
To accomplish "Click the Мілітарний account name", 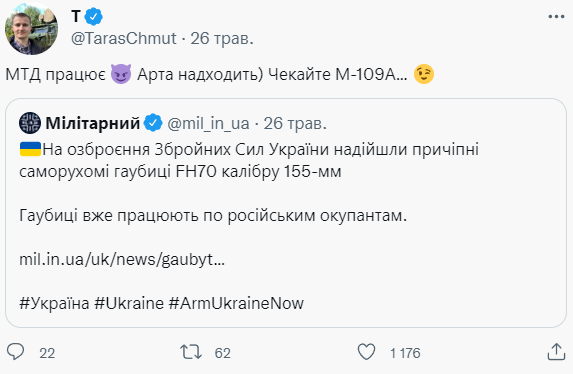I will [93, 124].
